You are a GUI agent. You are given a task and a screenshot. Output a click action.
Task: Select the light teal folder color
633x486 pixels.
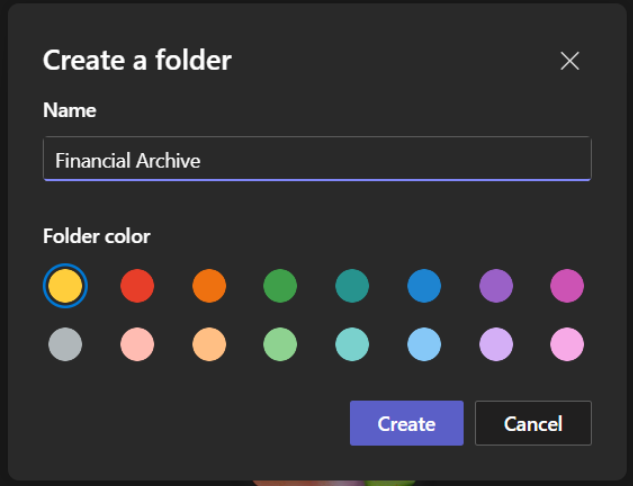pos(352,345)
